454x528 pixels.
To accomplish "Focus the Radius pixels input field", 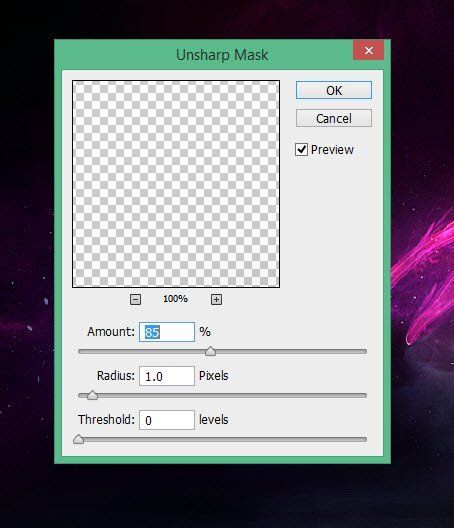I will click(167, 376).
